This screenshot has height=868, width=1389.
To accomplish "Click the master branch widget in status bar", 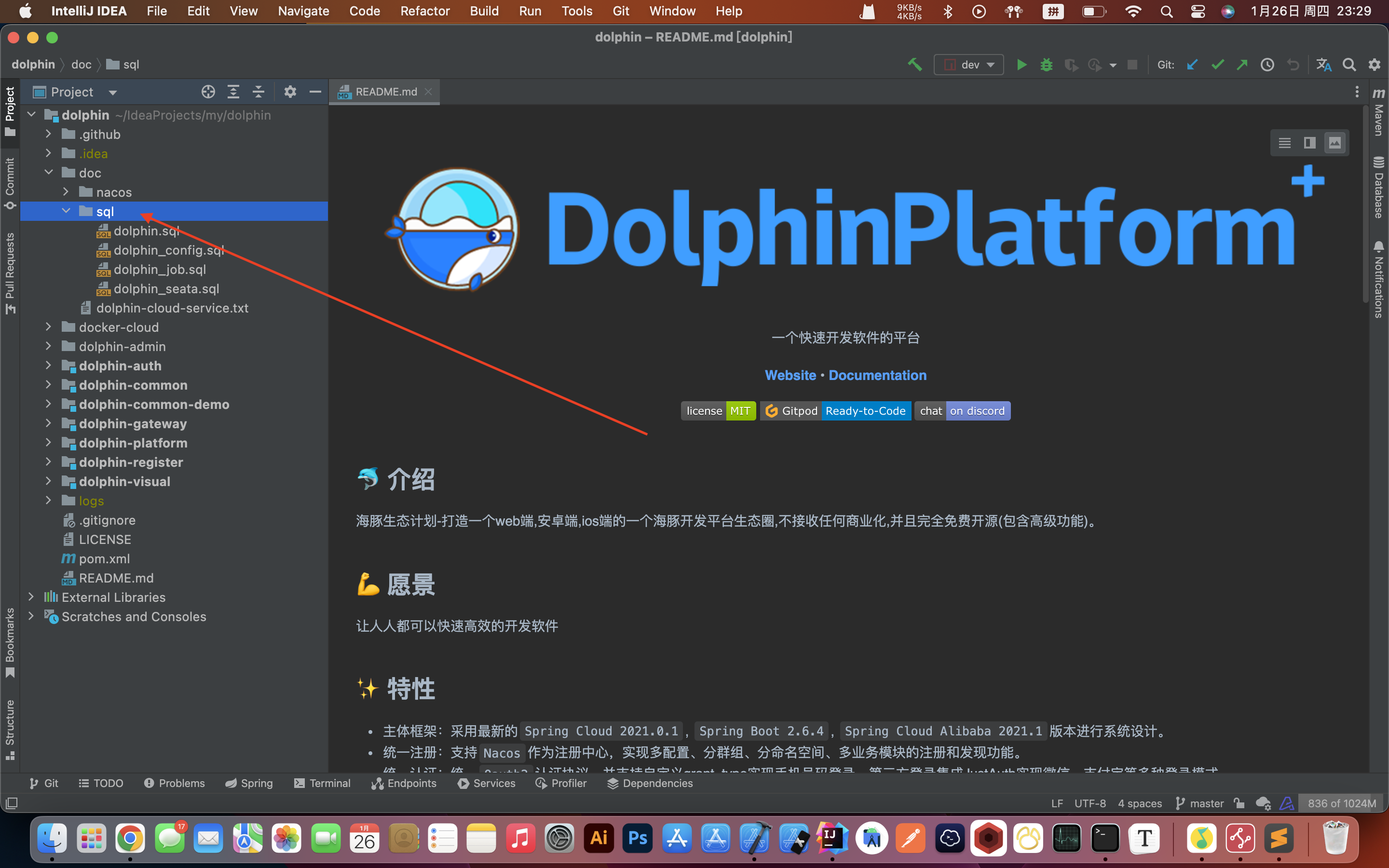I will tap(1200, 803).
